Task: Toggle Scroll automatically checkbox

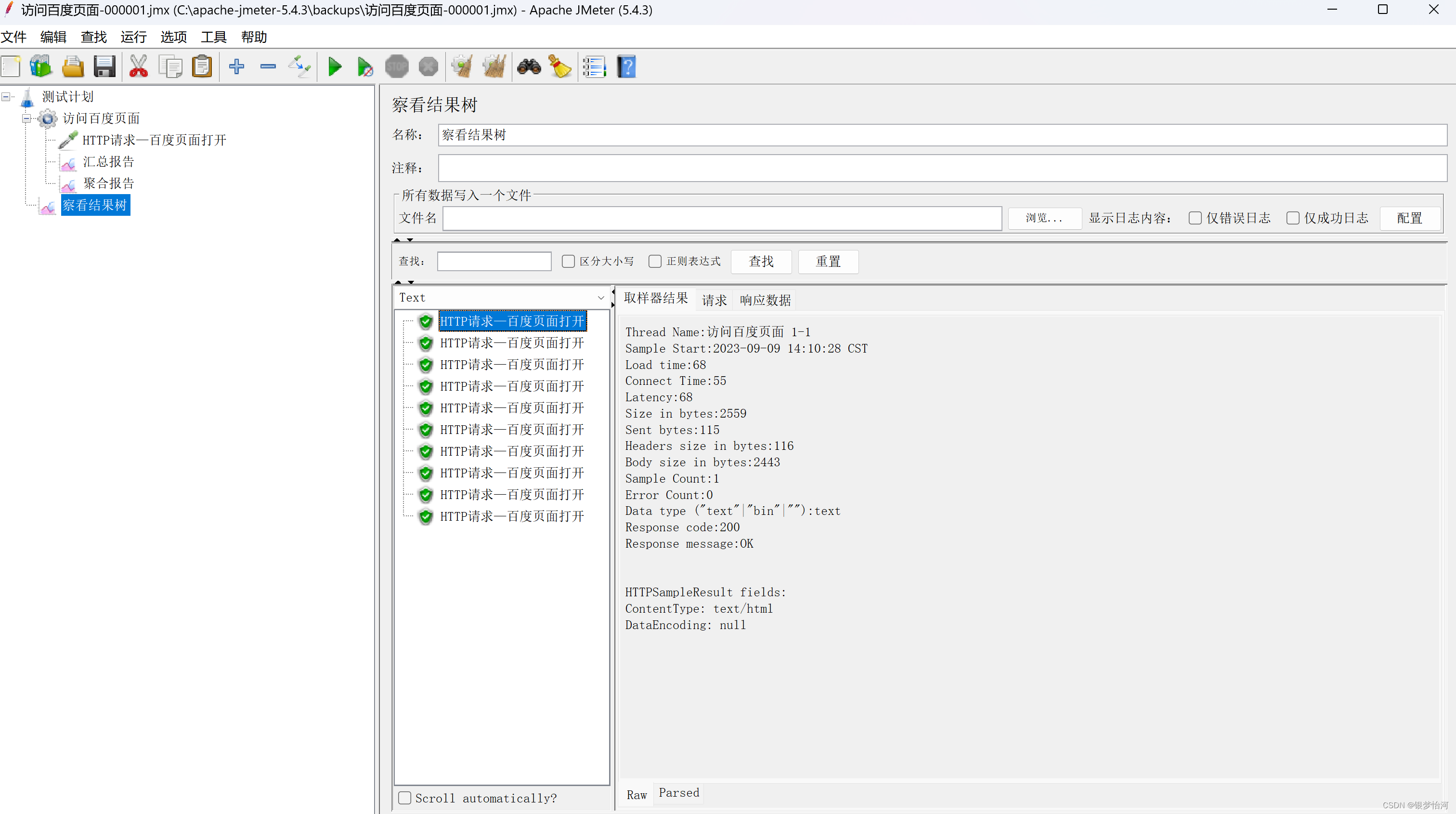Action: [405, 798]
